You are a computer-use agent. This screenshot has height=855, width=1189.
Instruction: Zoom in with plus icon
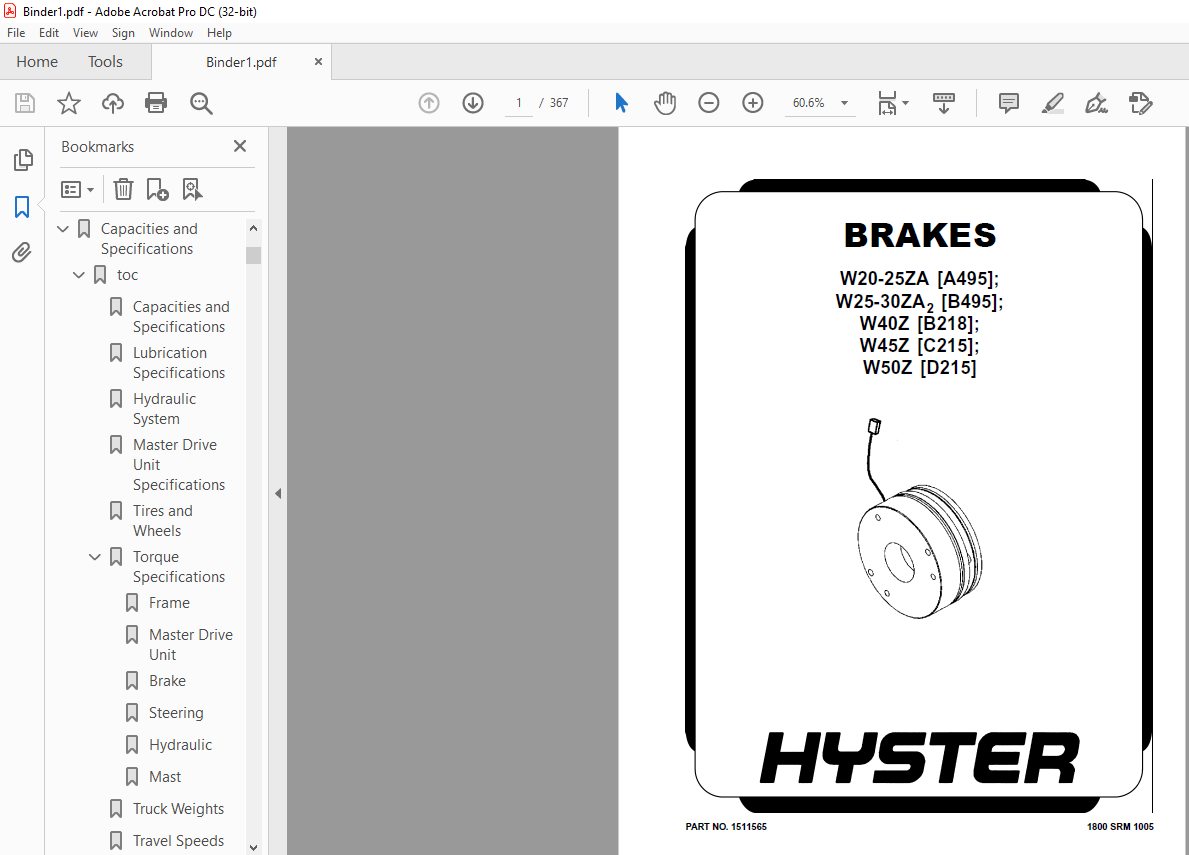753,103
